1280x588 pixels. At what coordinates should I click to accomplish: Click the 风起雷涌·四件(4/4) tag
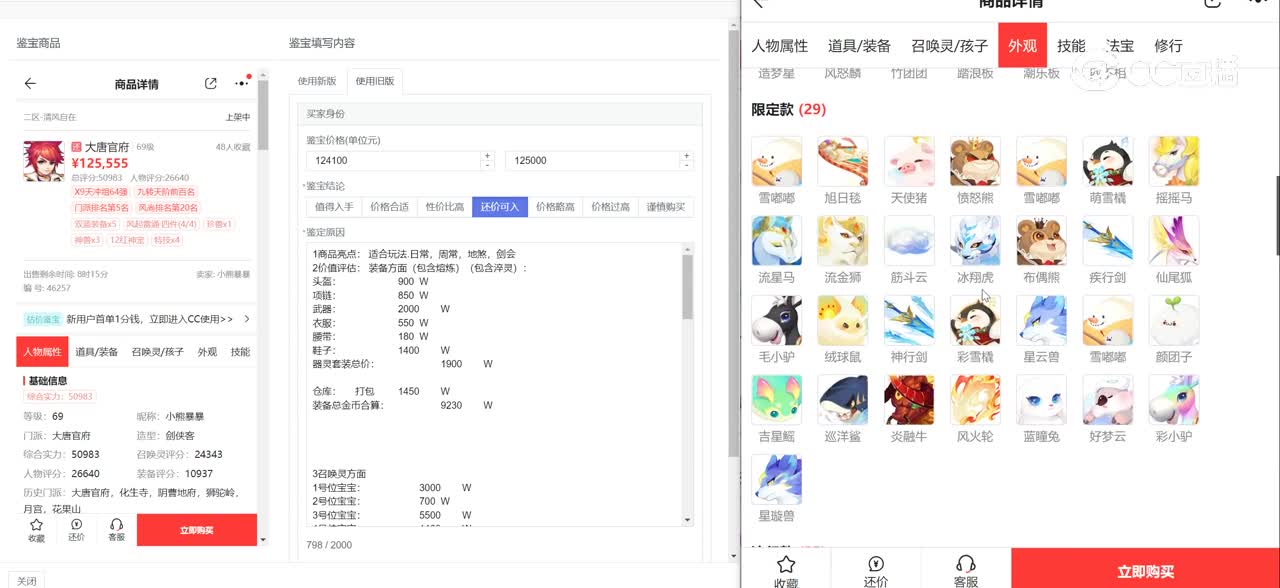click(x=160, y=224)
